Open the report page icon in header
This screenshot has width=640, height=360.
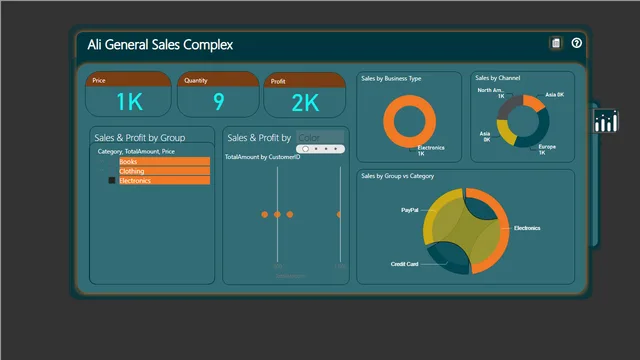pyautogui.click(x=556, y=43)
